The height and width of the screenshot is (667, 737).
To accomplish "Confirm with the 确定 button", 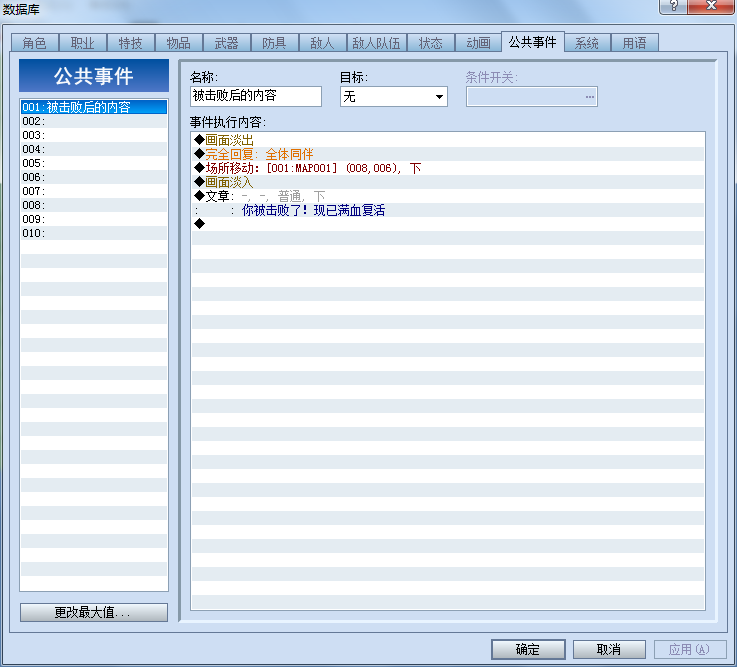I will click(528, 649).
